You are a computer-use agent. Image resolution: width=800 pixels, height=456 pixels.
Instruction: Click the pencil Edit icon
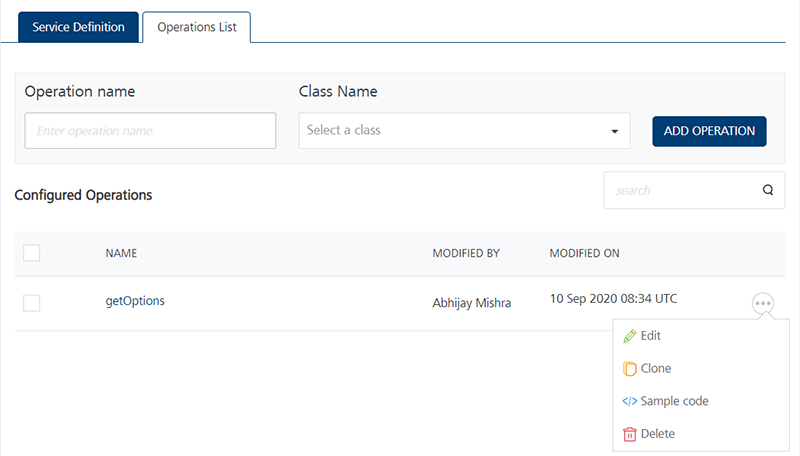(x=629, y=336)
